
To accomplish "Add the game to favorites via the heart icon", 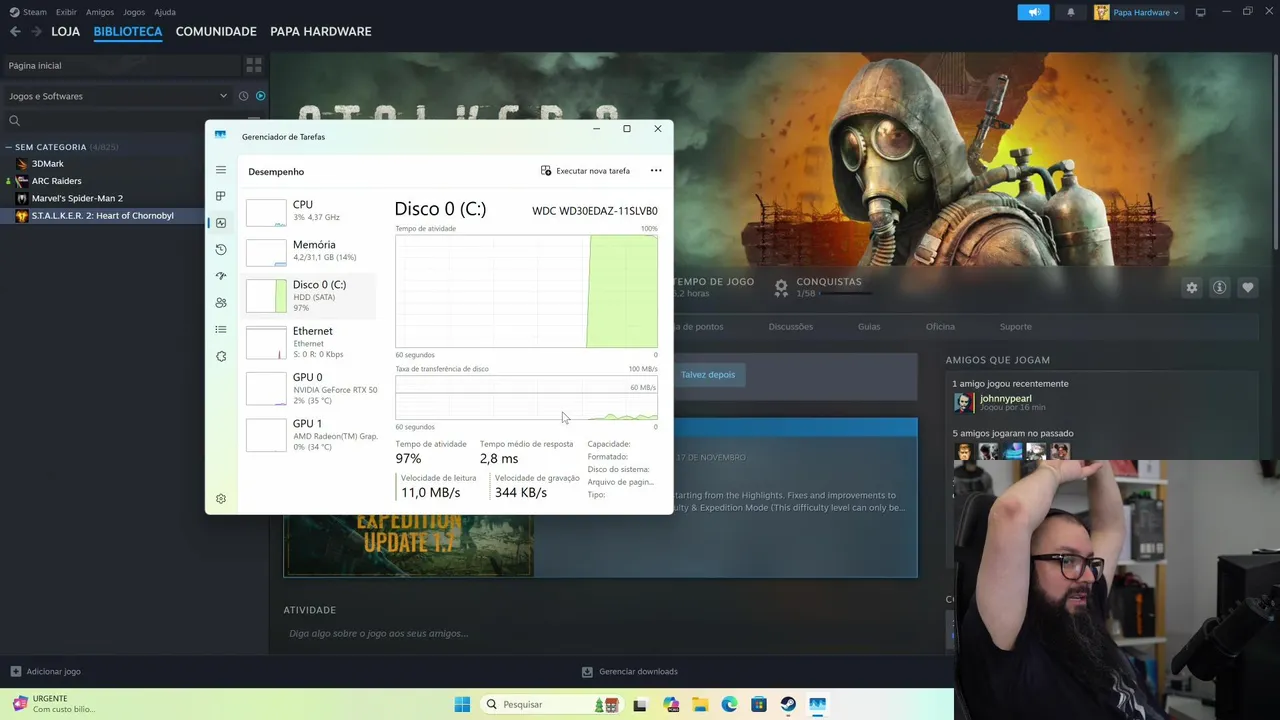I will pyautogui.click(x=1248, y=288).
